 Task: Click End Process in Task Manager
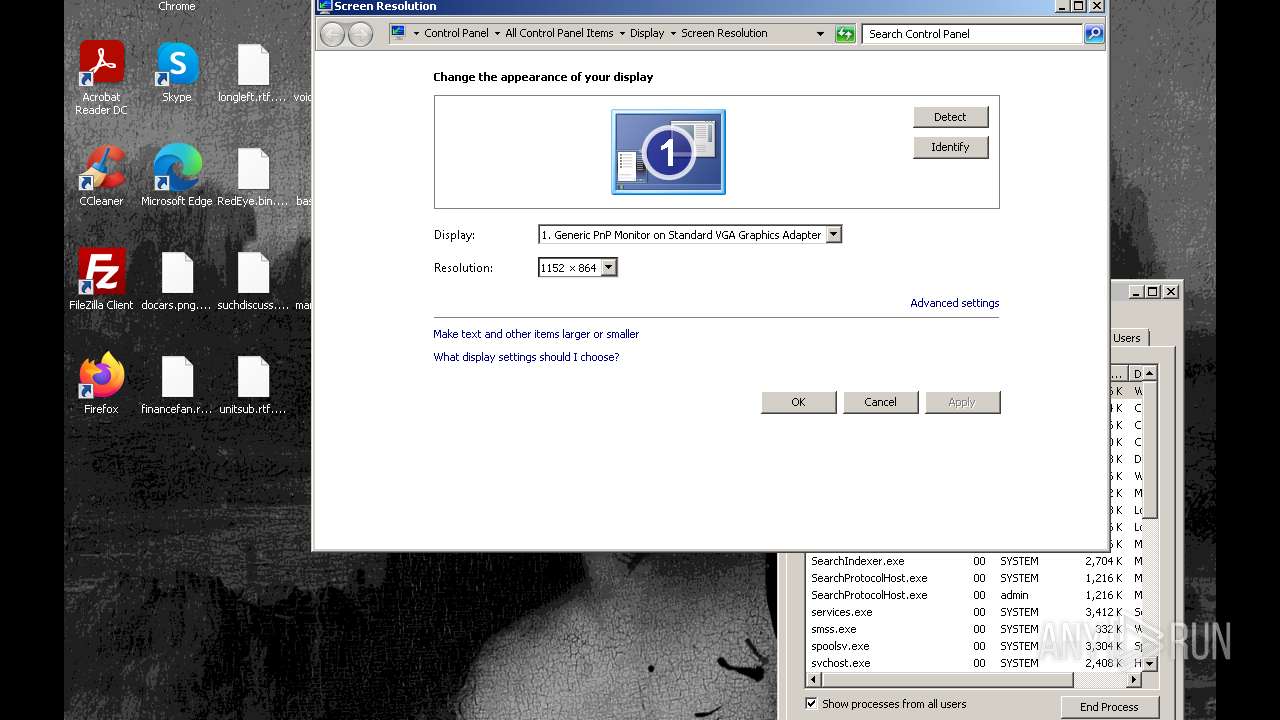1109,707
